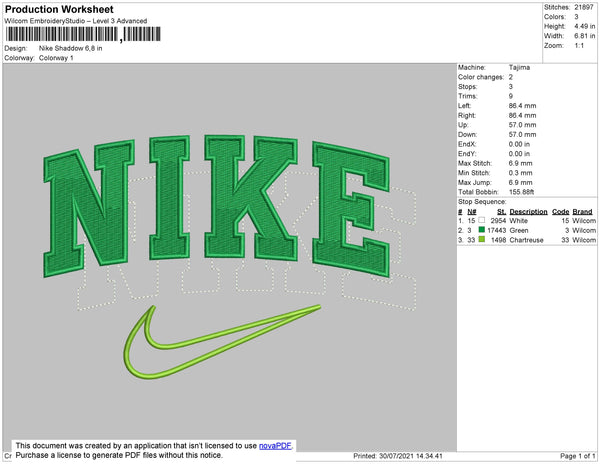Click the machine value 'Tajima'

pos(519,67)
